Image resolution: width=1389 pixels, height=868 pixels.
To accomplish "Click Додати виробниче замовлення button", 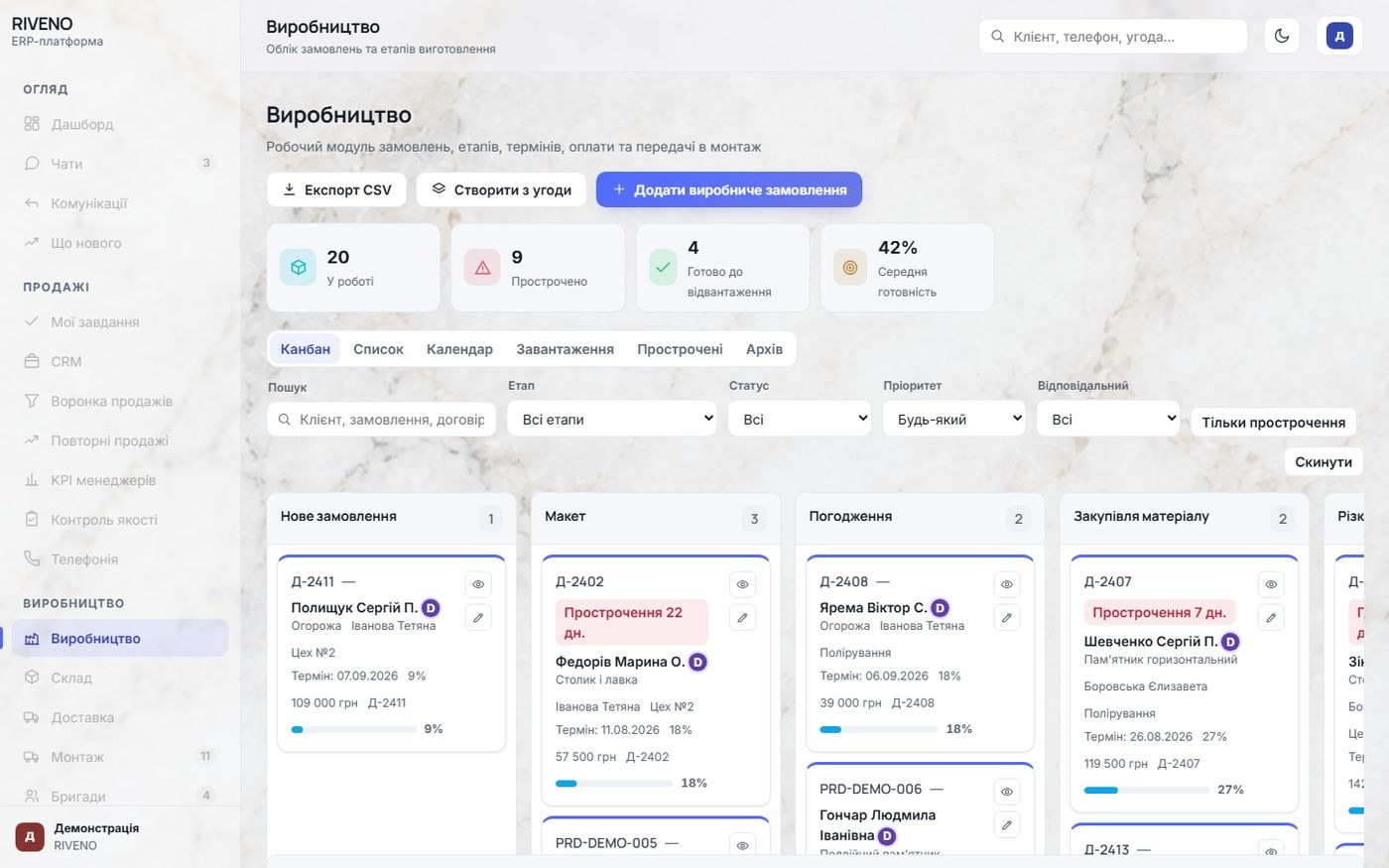I will tap(729, 189).
